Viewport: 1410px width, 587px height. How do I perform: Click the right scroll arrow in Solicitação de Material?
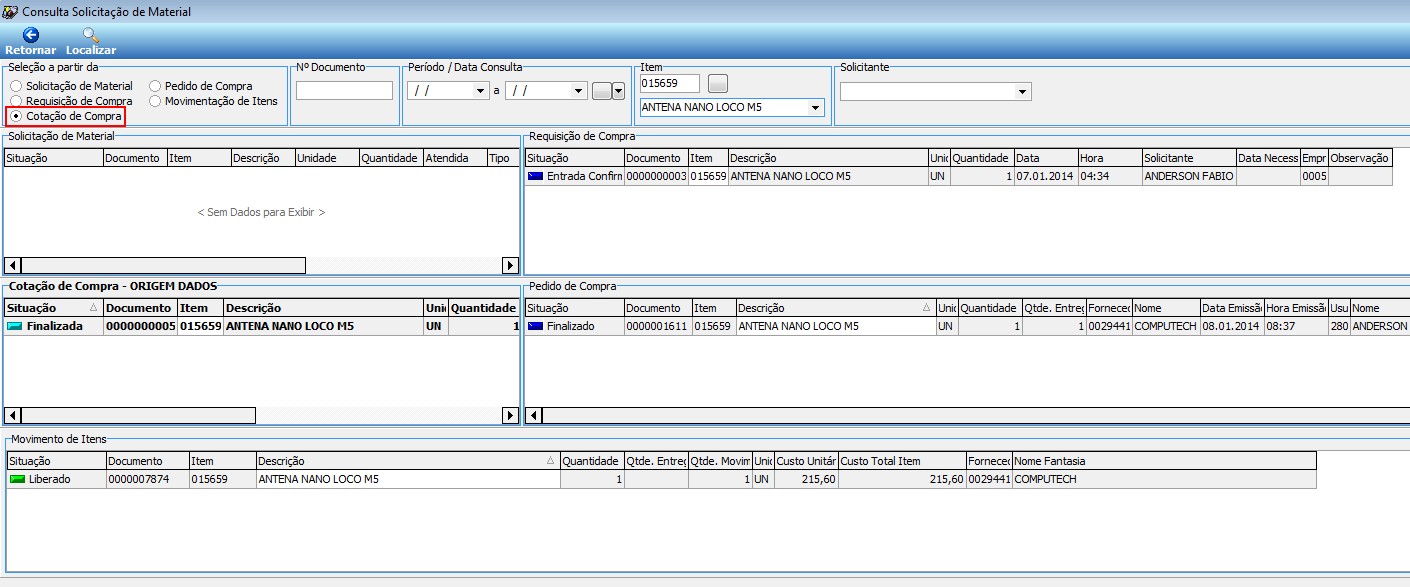point(510,265)
